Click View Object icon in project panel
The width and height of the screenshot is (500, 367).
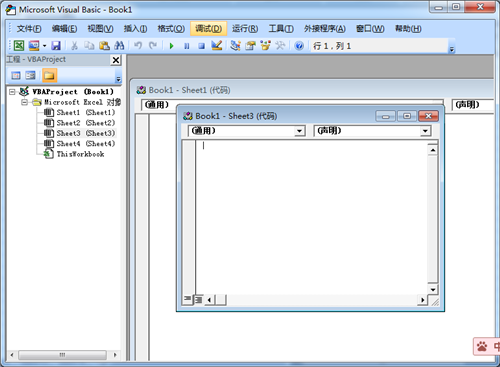(x=30, y=75)
